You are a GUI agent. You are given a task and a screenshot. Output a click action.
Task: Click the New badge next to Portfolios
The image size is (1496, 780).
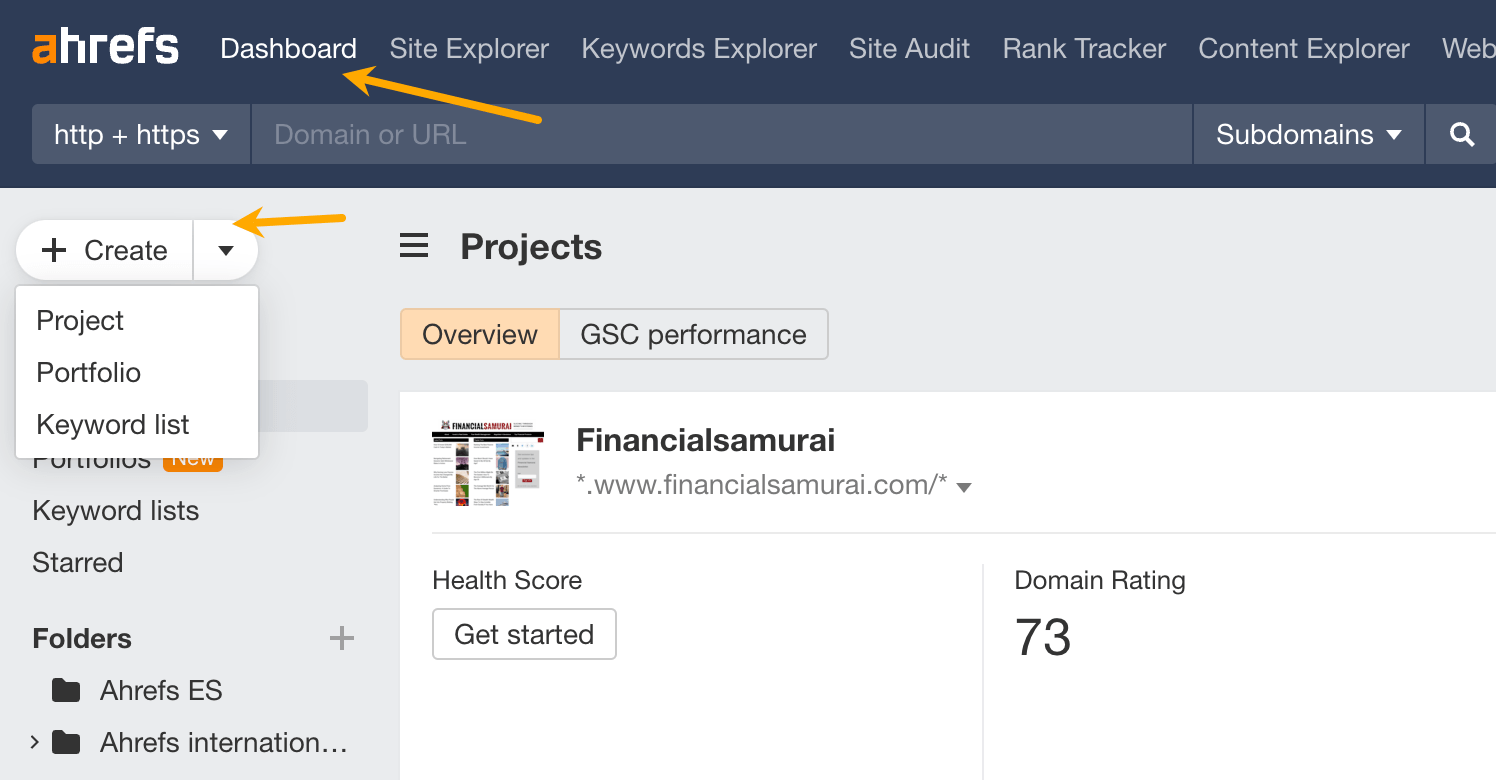pyautogui.click(x=192, y=459)
